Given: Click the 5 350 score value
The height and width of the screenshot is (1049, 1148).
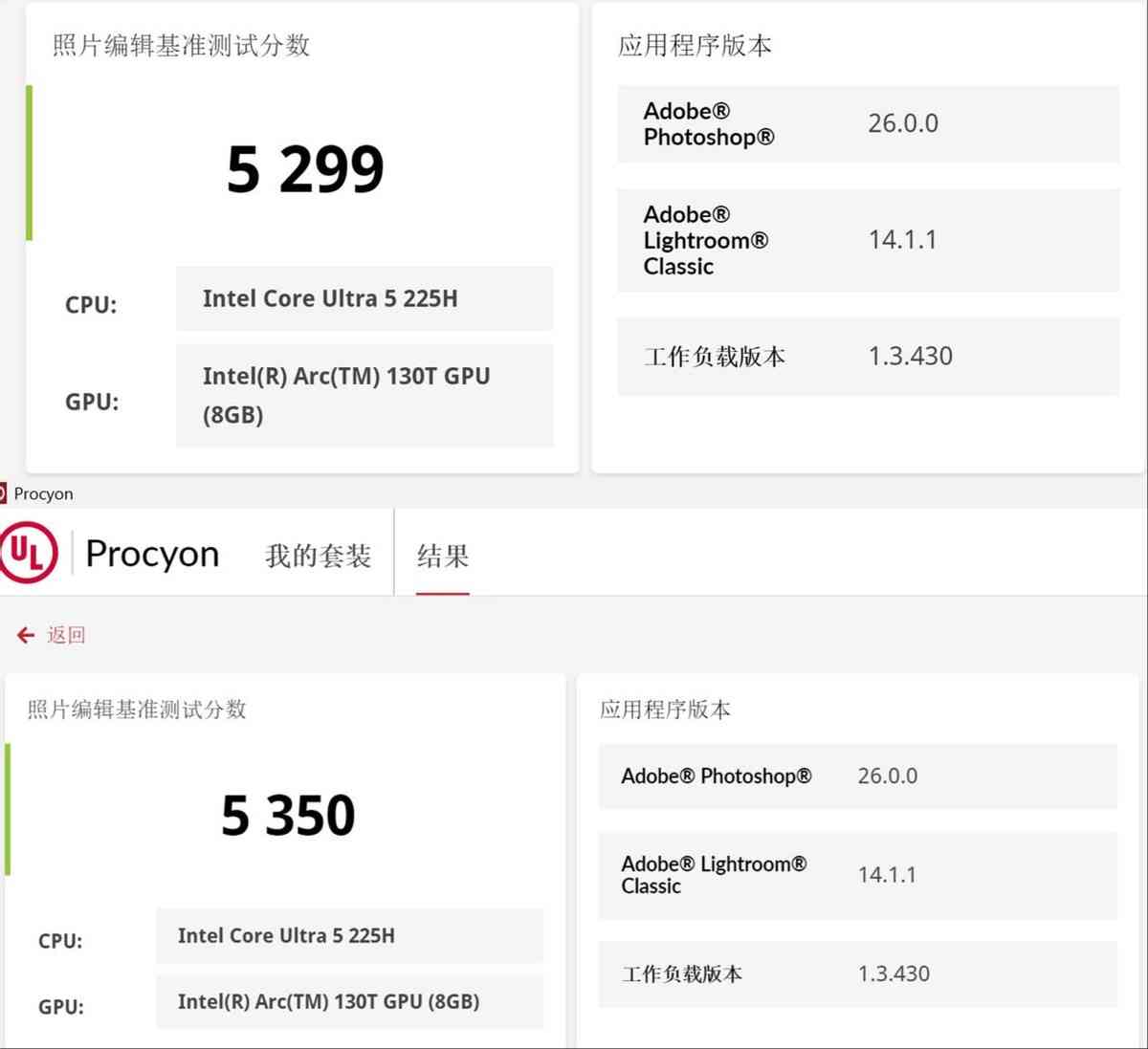Looking at the screenshot, I should [288, 813].
